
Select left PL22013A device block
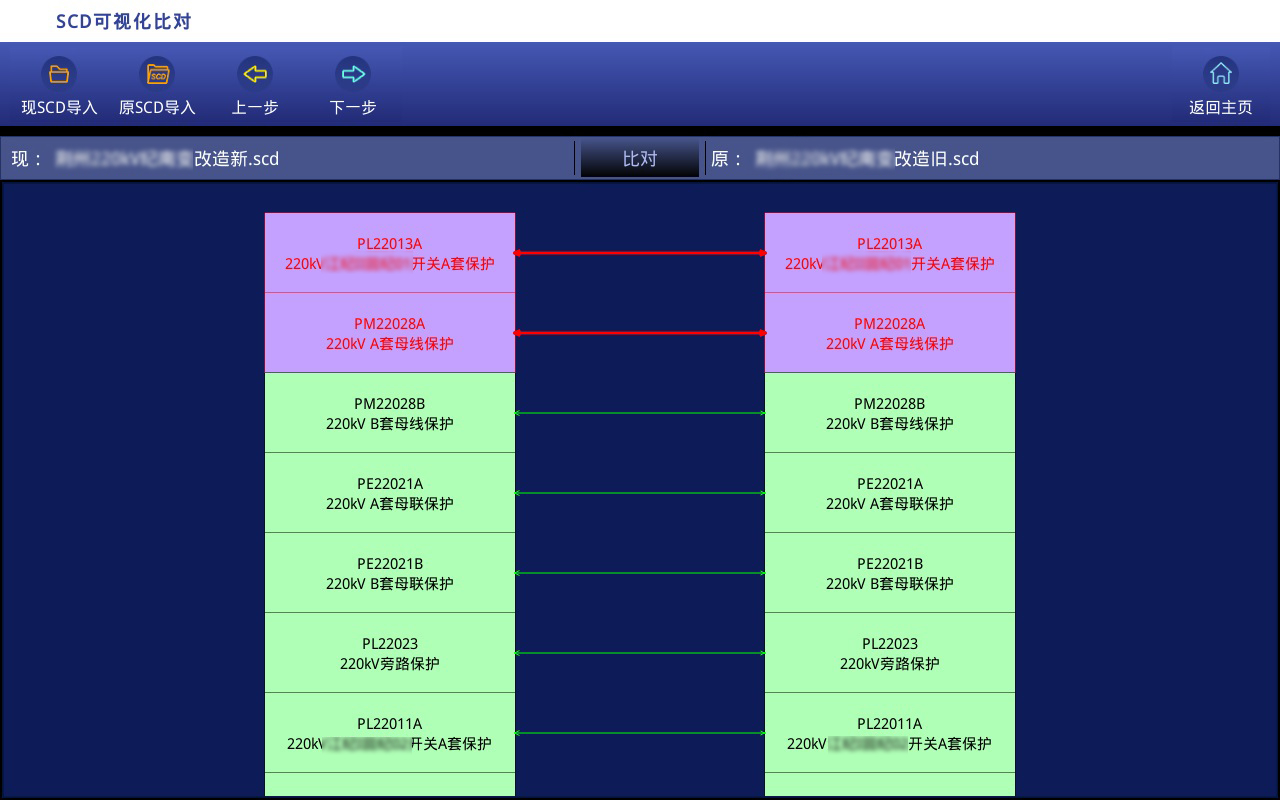(x=390, y=253)
